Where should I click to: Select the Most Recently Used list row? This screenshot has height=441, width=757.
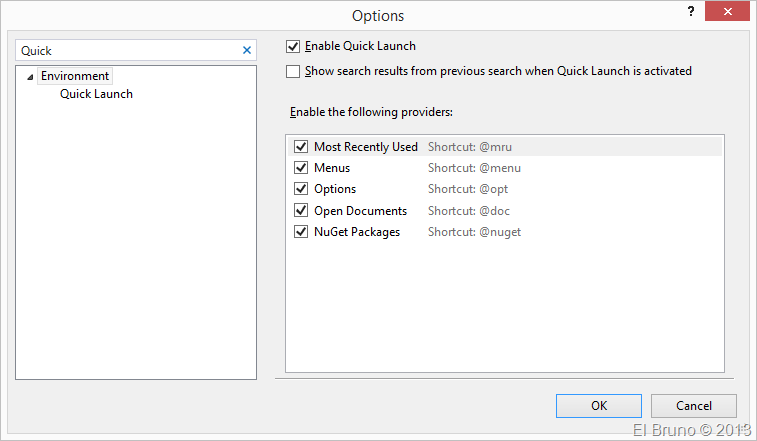point(365,147)
